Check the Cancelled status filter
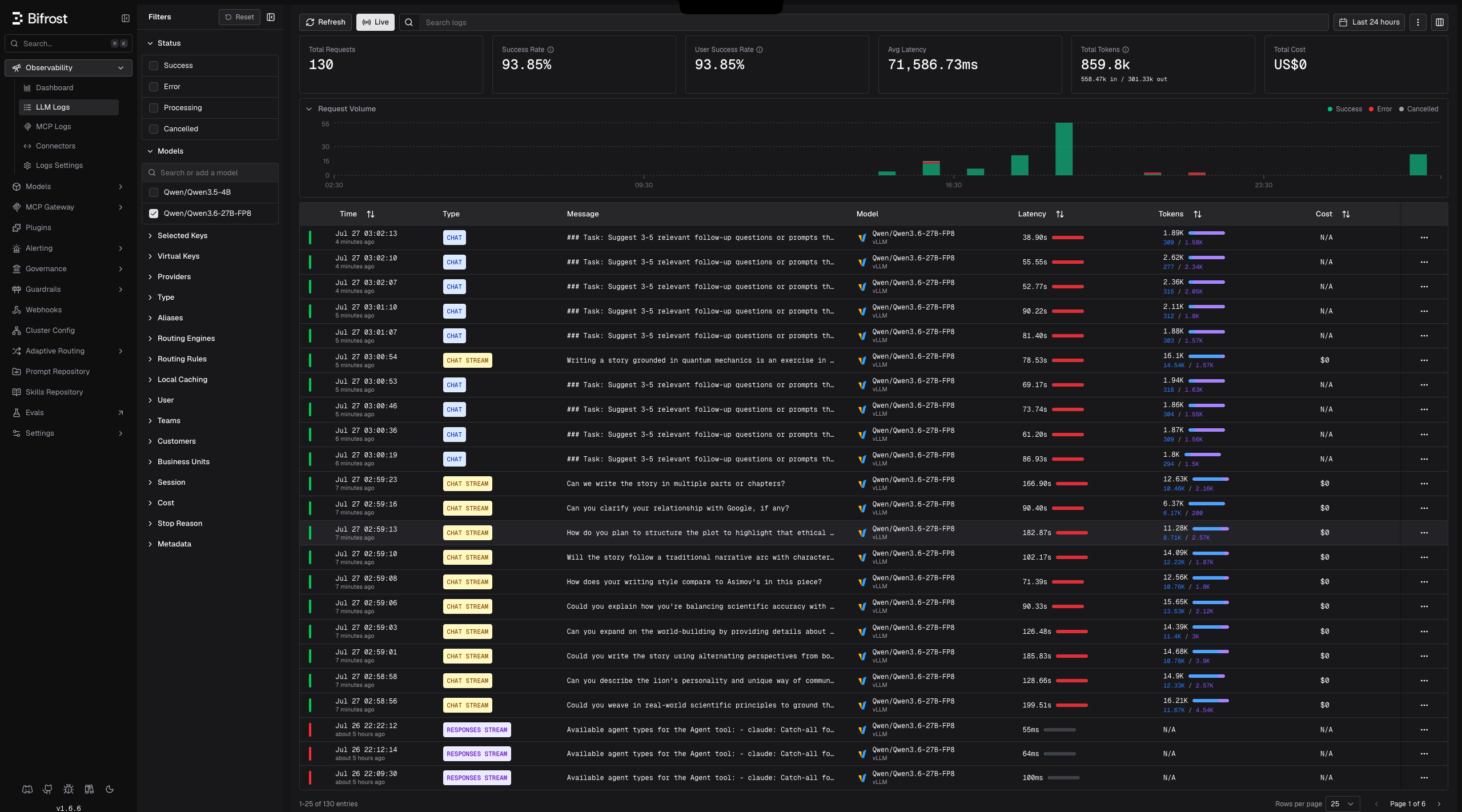This screenshot has height=812, width=1462. [154, 129]
